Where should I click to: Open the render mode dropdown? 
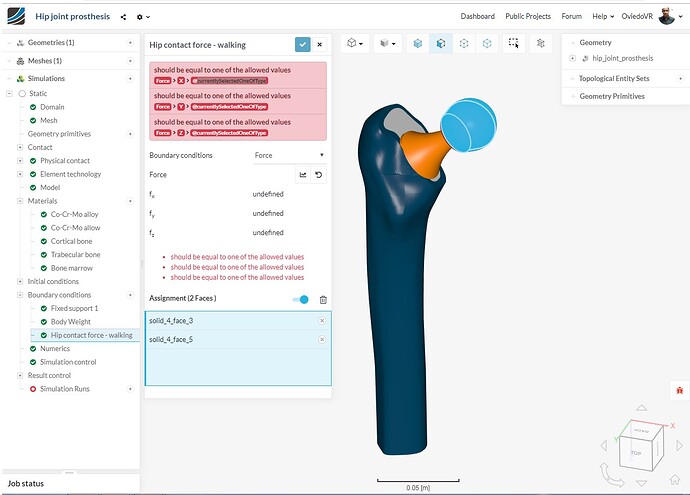388,43
